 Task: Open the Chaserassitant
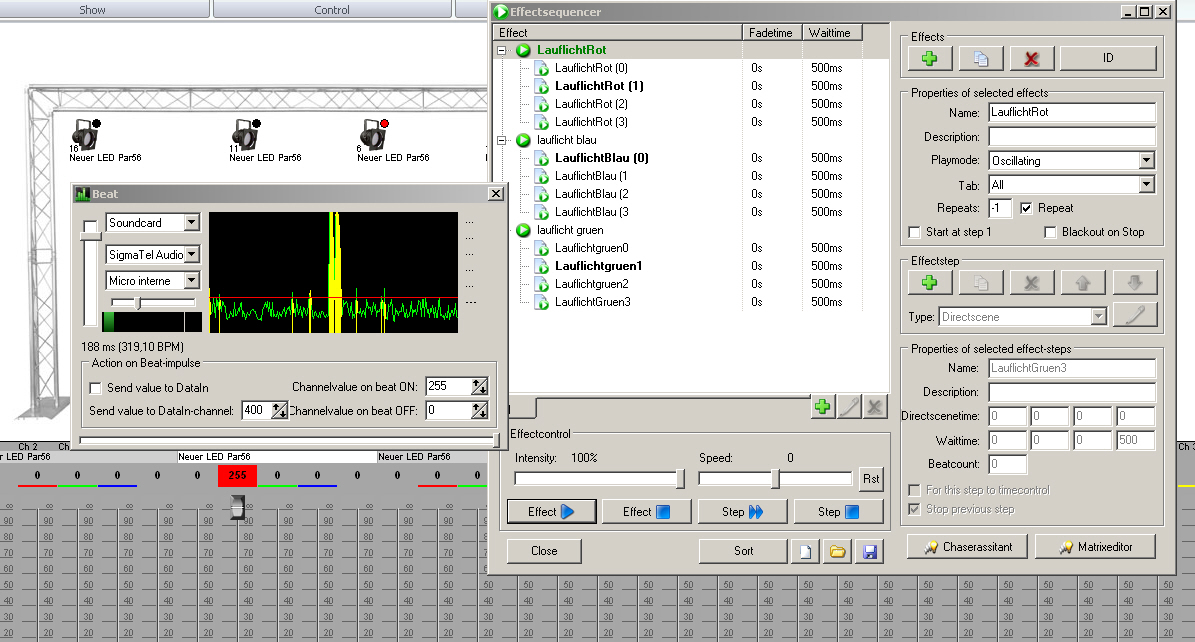(968, 547)
